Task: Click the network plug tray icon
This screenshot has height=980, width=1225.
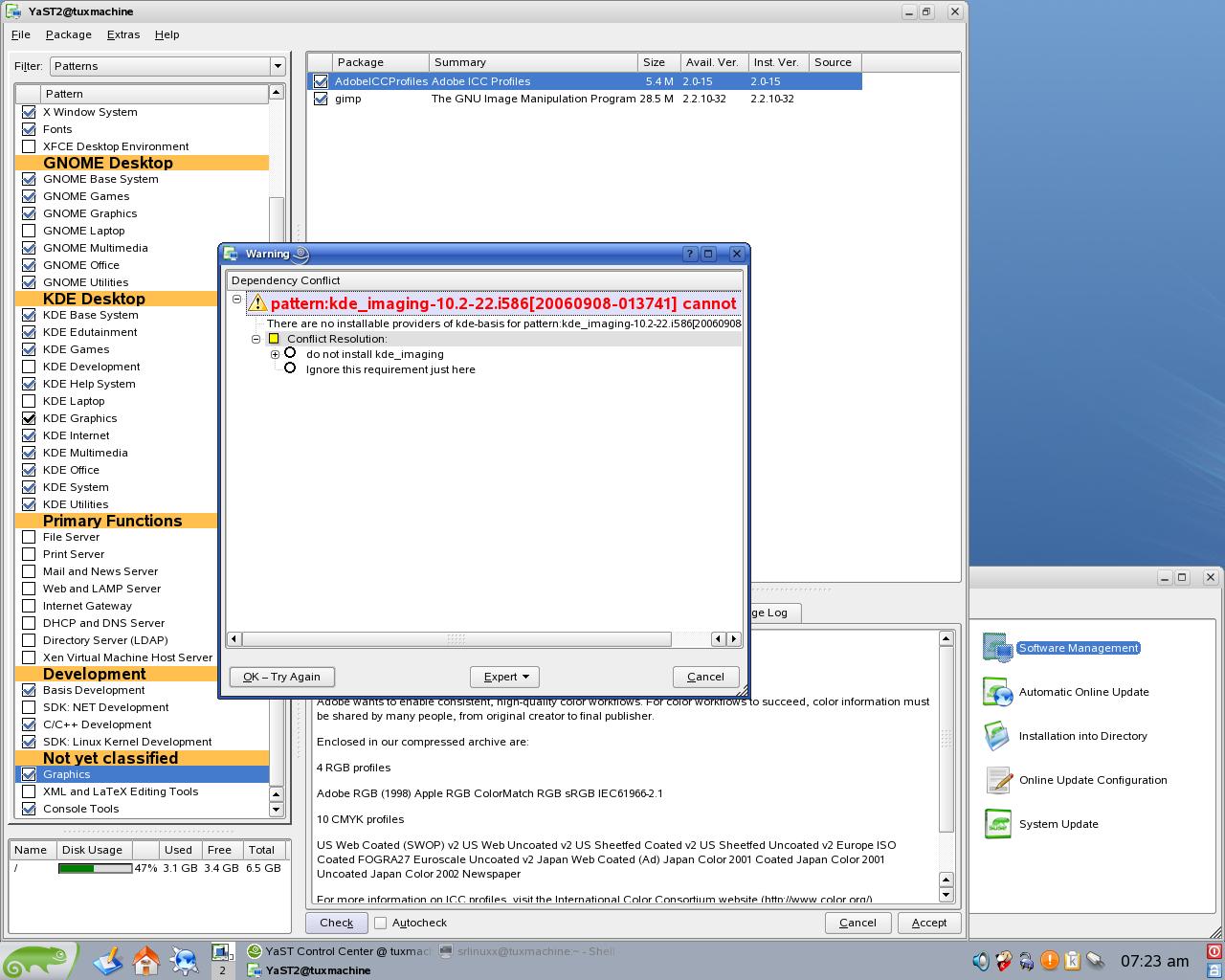Action: tap(1096, 961)
